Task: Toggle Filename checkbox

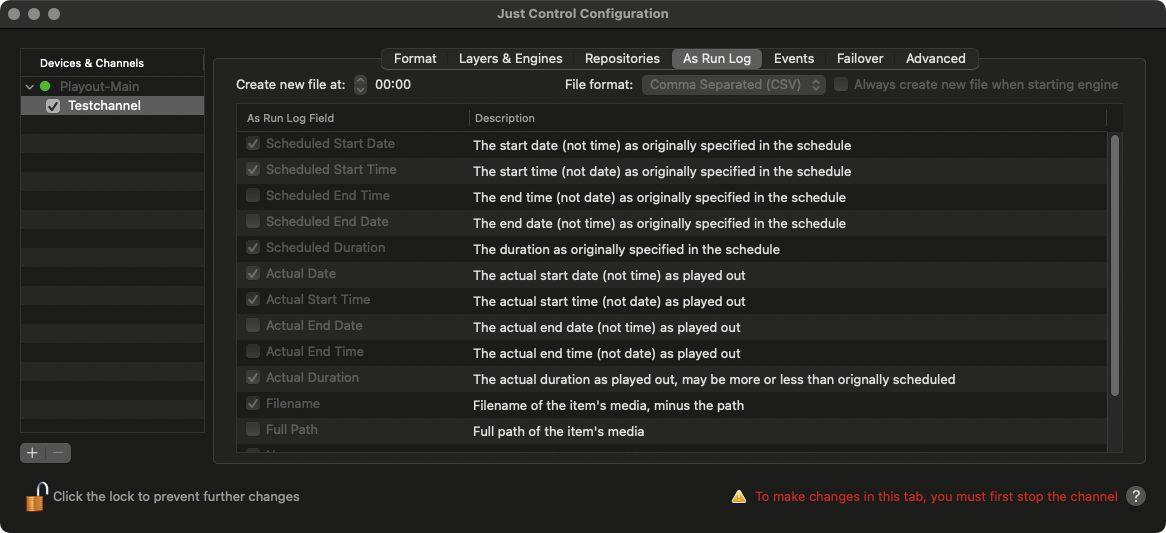Action: 253,404
